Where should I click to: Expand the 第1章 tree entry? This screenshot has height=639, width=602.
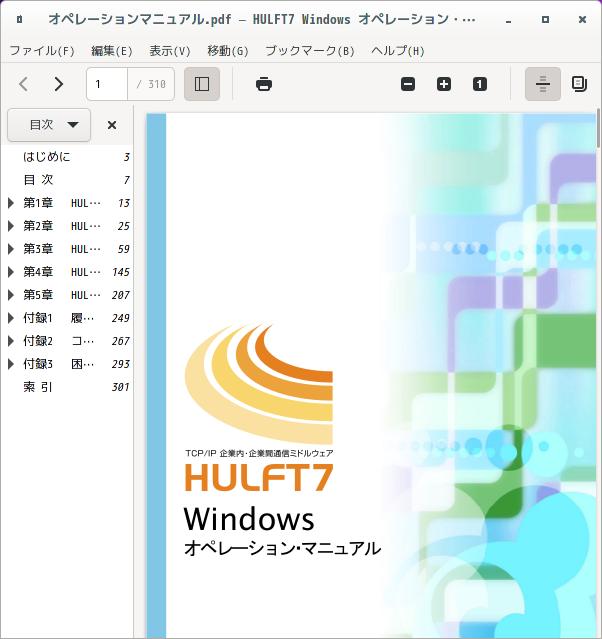pyautogui.click(x=11, y=203)
